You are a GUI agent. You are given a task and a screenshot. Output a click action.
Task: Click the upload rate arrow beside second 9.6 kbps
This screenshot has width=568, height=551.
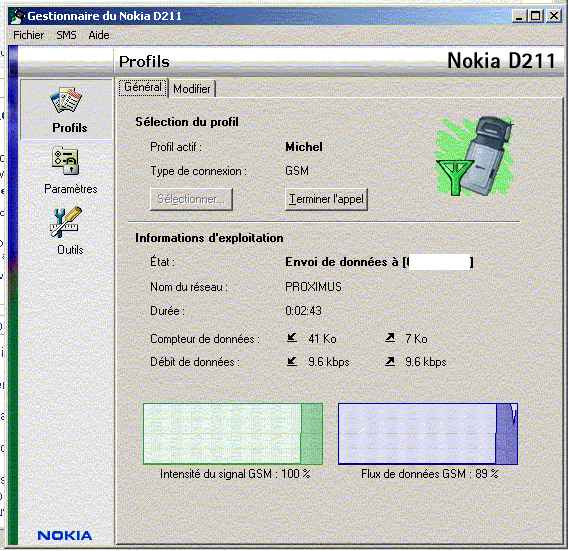(390, 362)
